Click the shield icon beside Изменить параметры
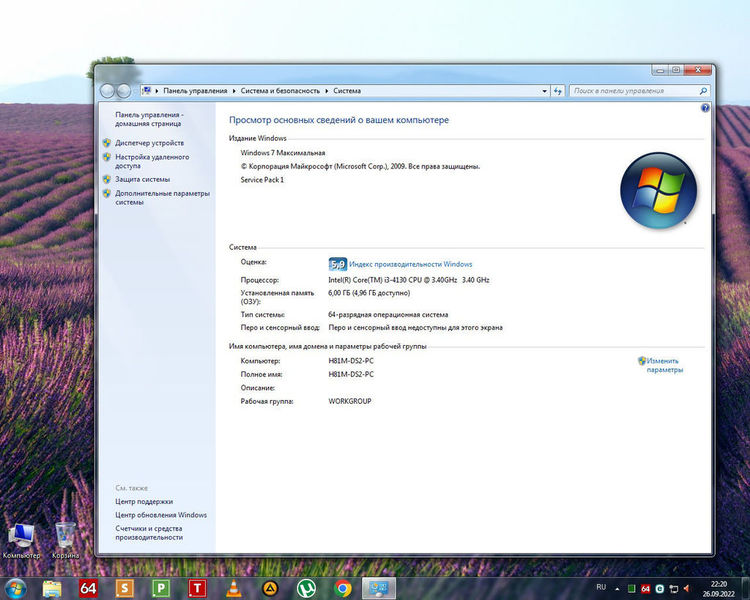 [642, 361]
